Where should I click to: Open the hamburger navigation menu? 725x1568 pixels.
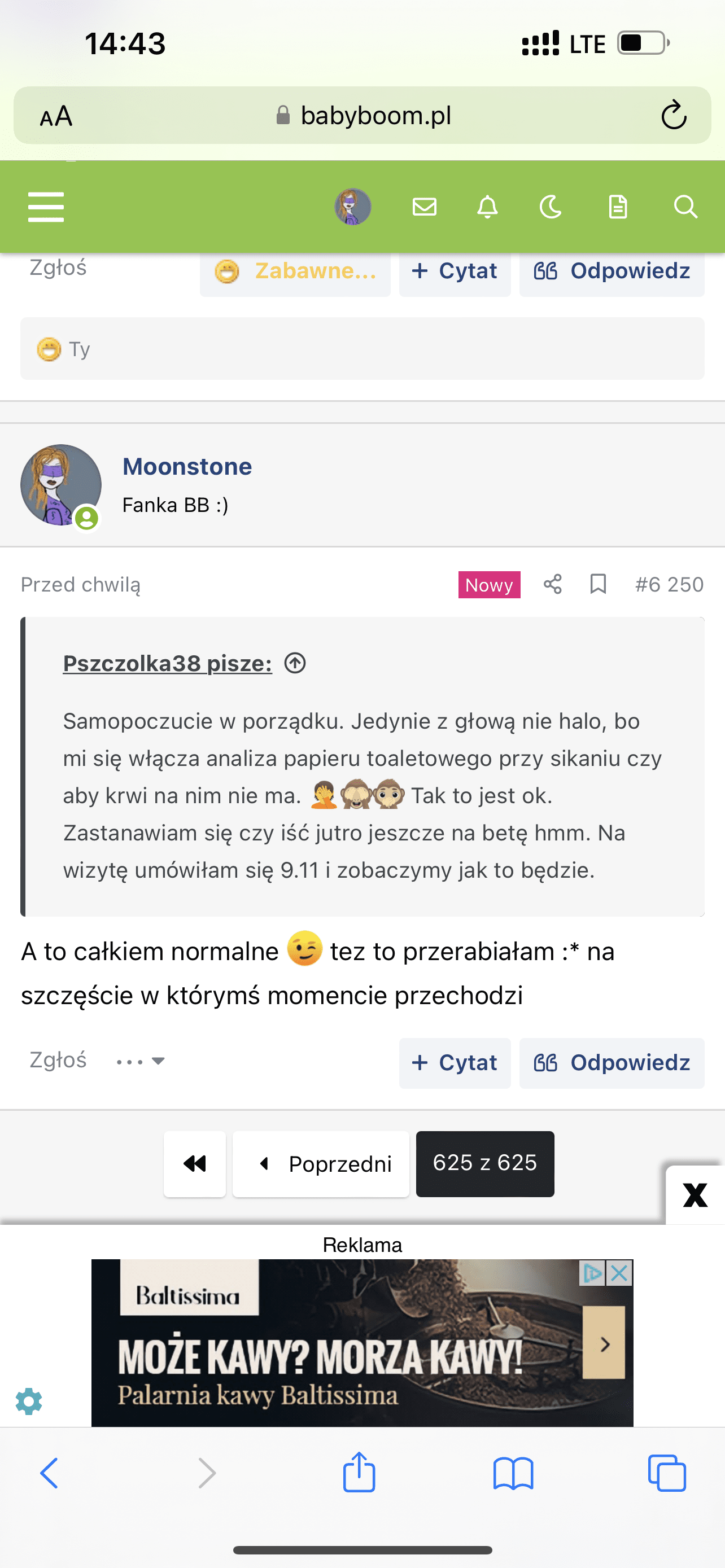tap(46, 207)
